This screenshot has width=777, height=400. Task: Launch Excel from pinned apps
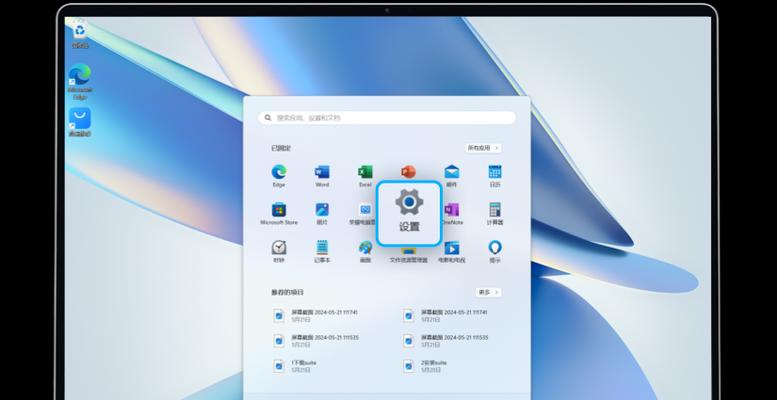365,176
